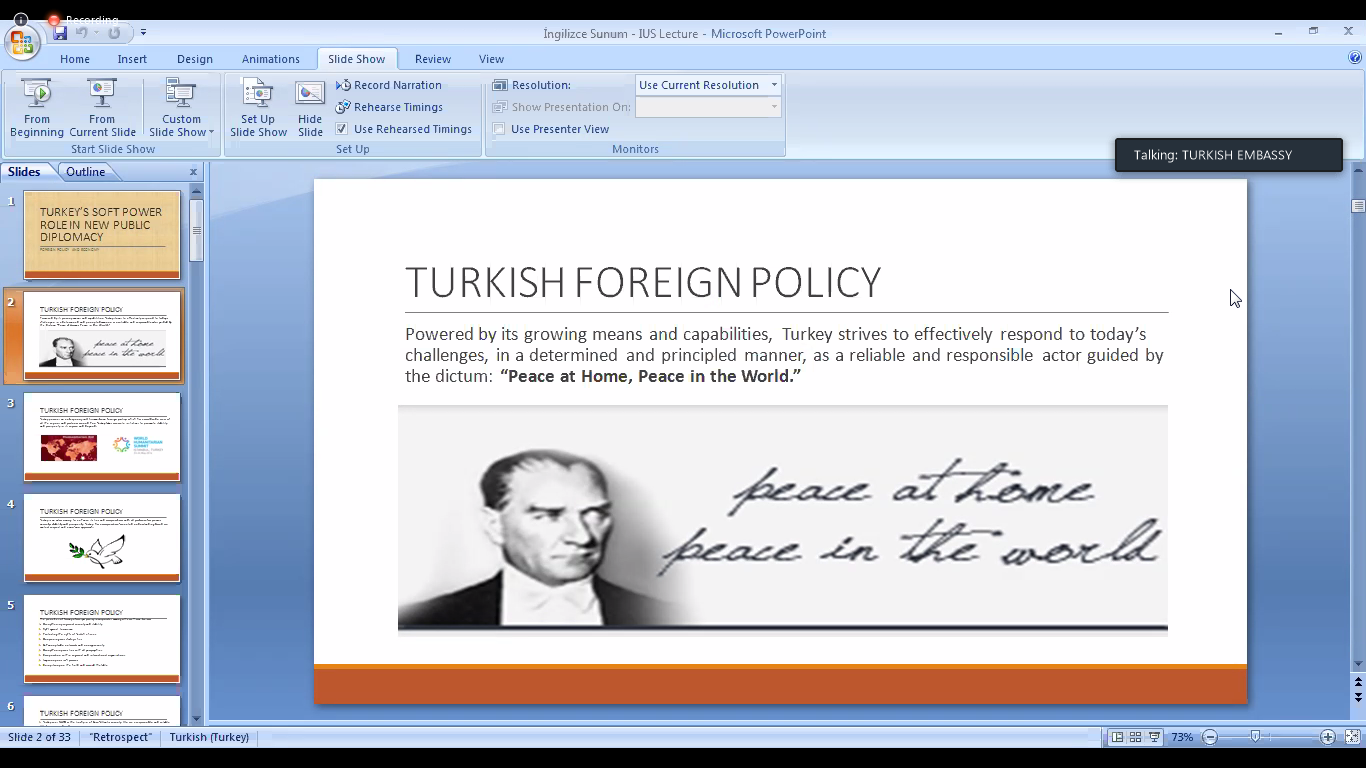The width and height of the screenshot is (1366, 768).
Task: Click Rehearse Timings
Action: click(389, 107)
